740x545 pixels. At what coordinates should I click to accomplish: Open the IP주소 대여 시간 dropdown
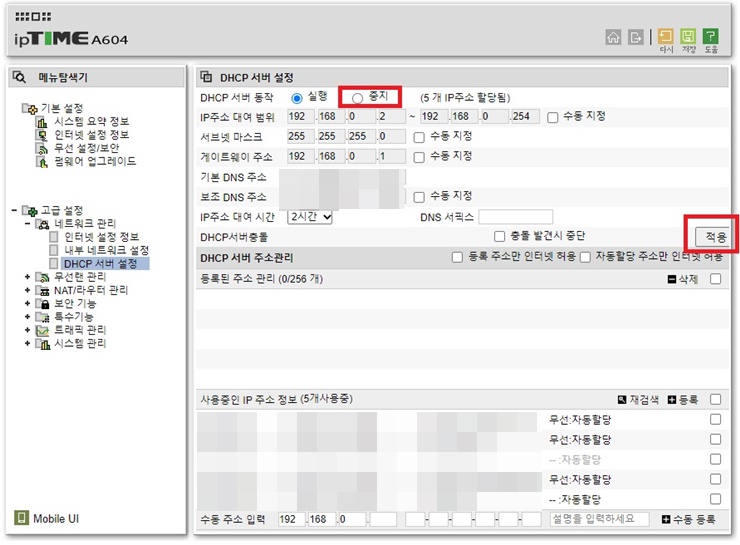point(310,217)
